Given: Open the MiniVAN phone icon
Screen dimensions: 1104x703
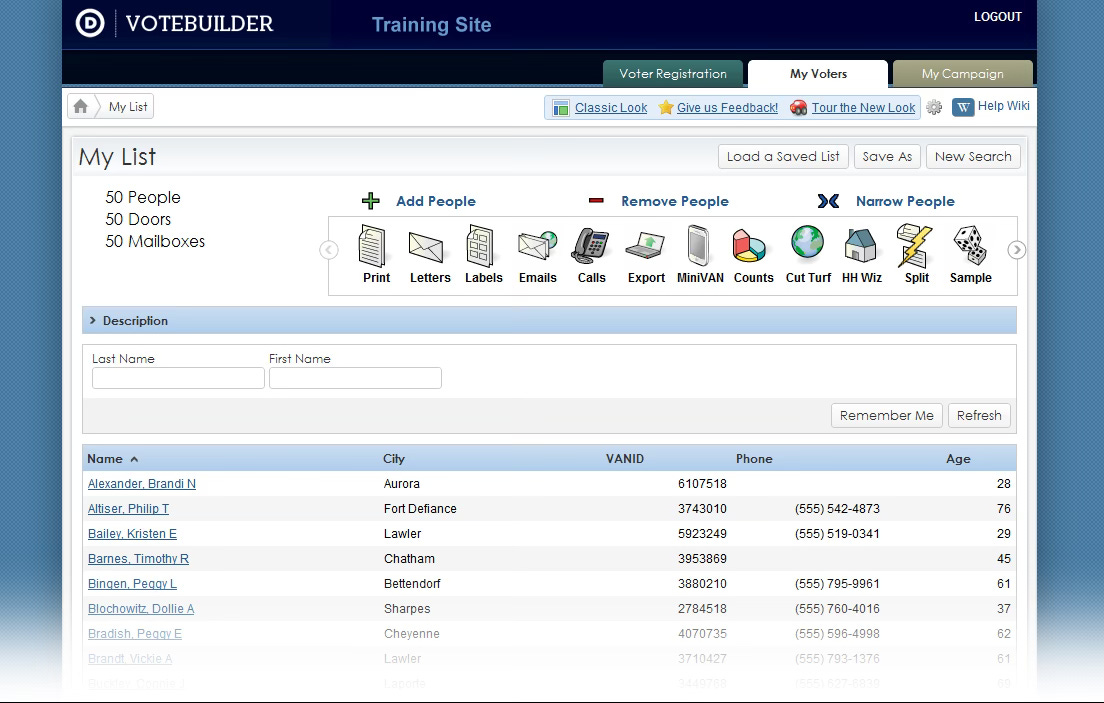Looking at the screenshot, I should (698, 246).
